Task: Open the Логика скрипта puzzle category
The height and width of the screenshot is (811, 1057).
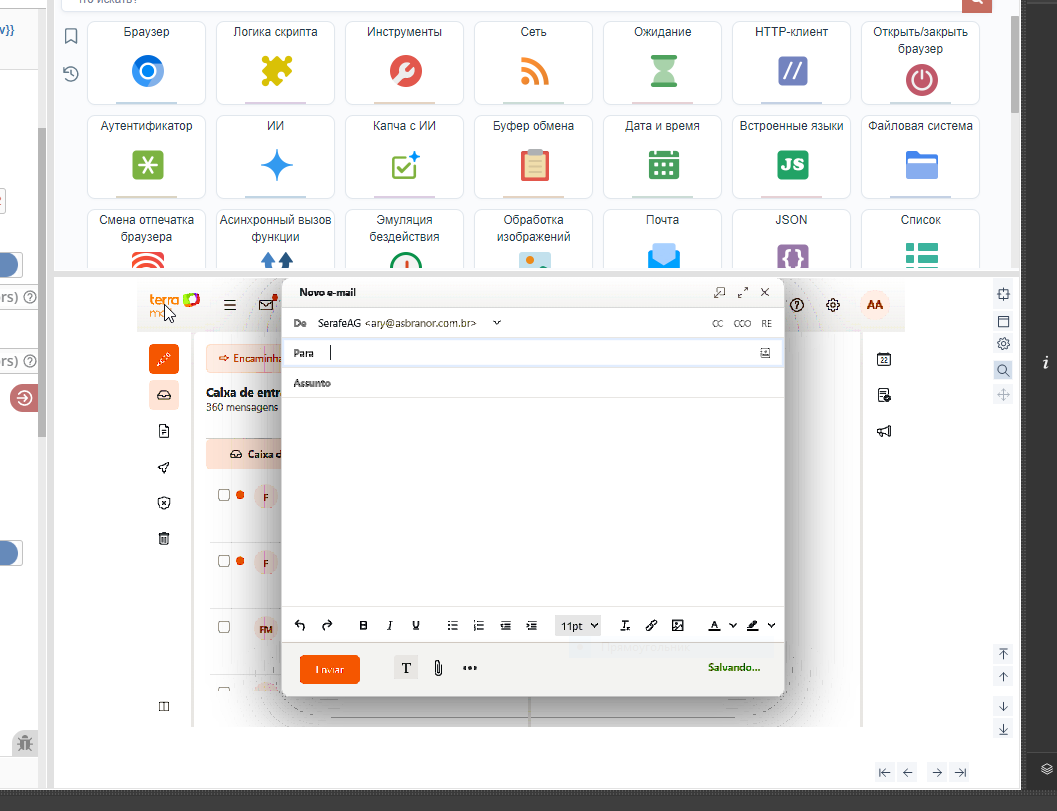Action: click(x=275, y=63)
